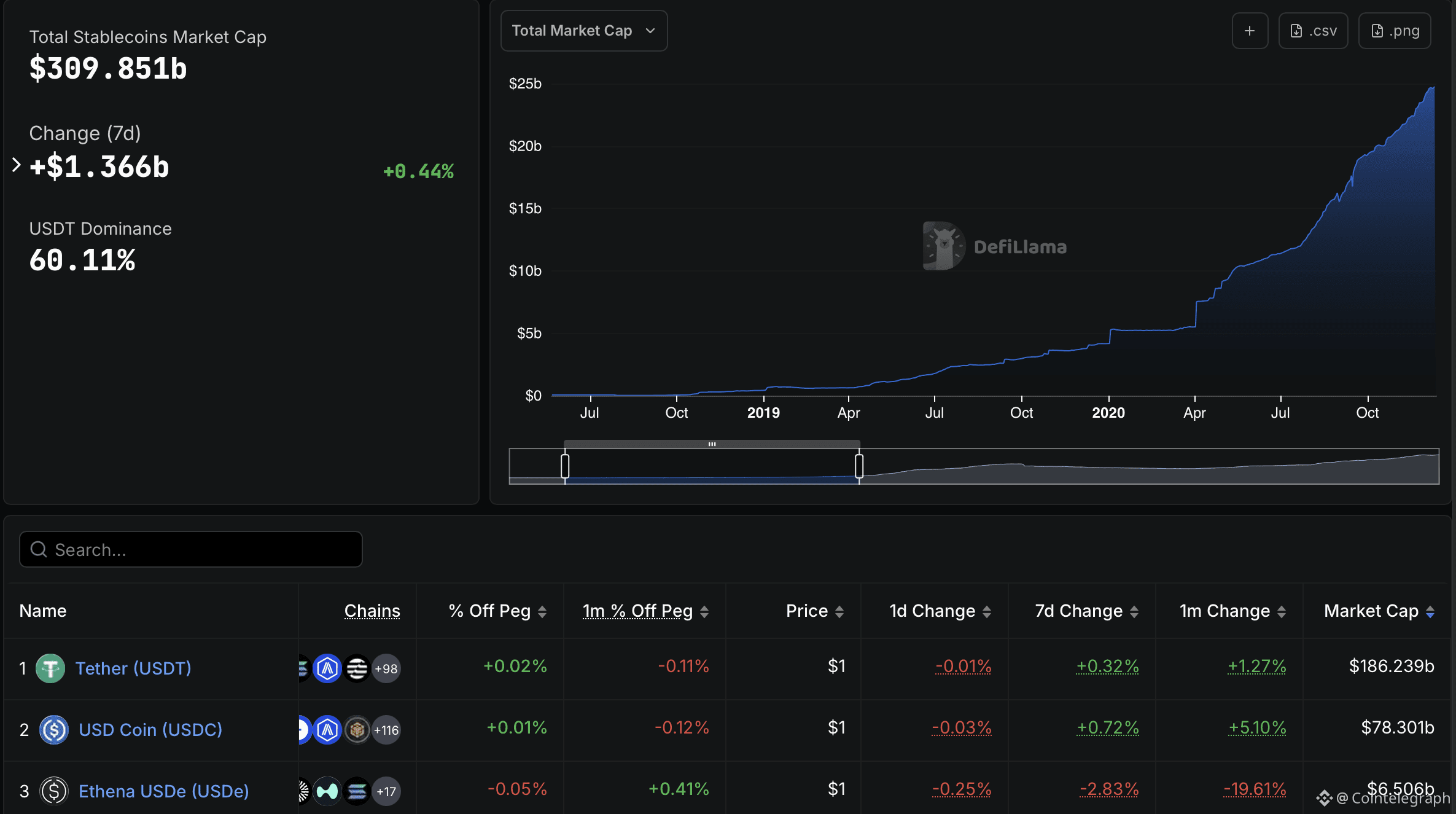
Task: Click the Arbitrum chain icon for Tether
Action: click(328, 668)
